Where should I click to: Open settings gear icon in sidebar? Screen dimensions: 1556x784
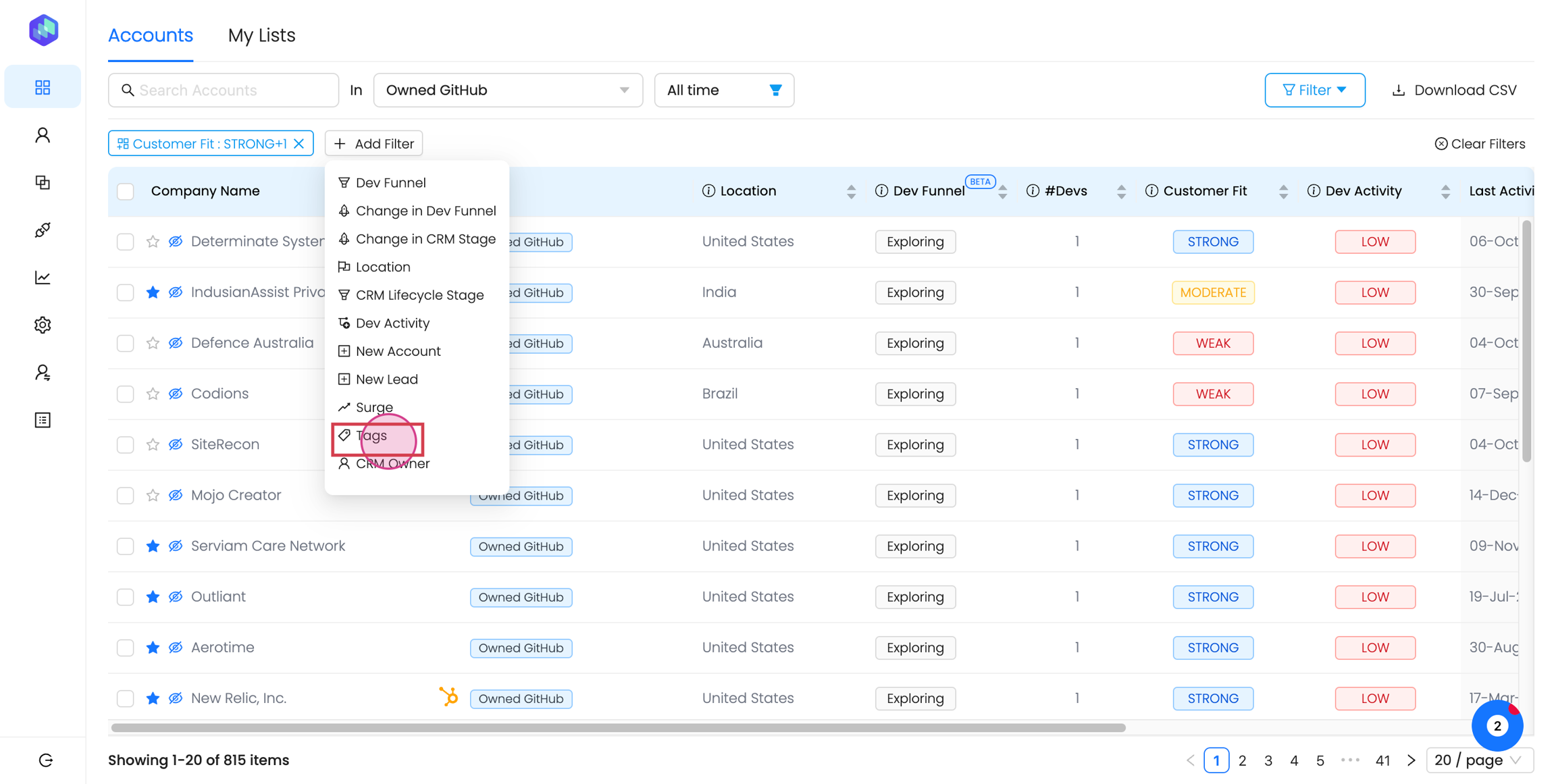43,325
